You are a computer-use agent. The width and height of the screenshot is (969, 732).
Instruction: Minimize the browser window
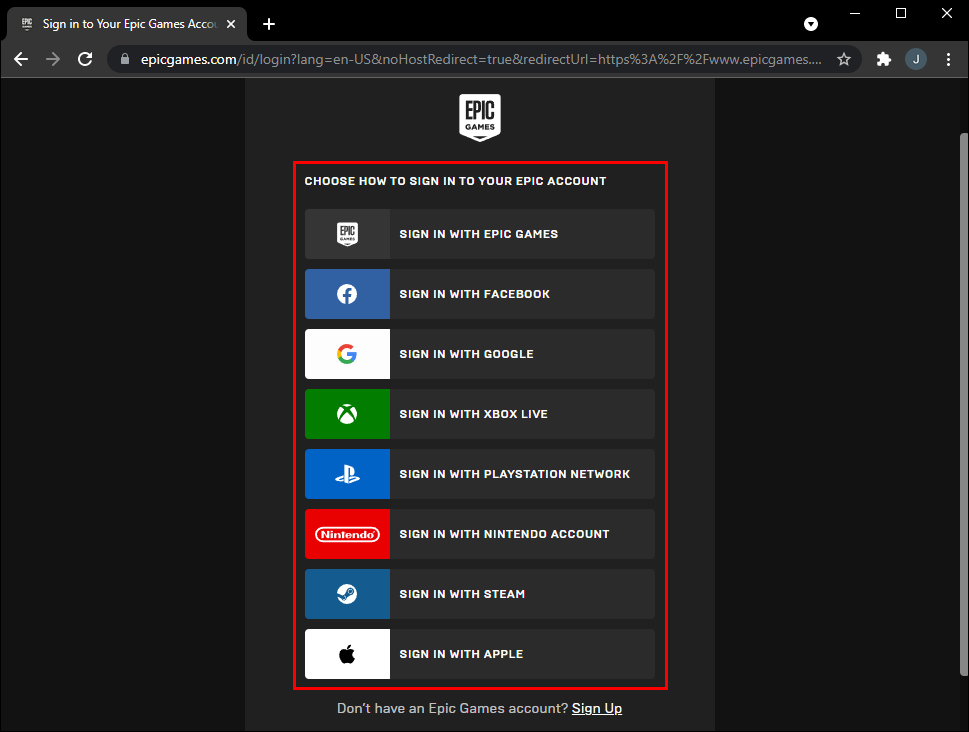click(x=855, y=13)
